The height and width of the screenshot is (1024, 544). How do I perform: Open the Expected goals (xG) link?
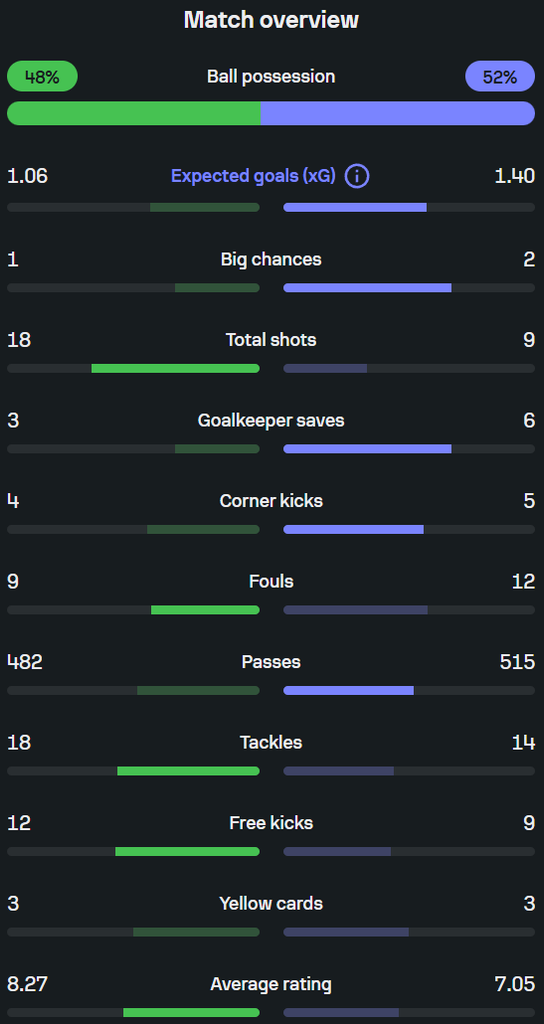click(253, 176)
